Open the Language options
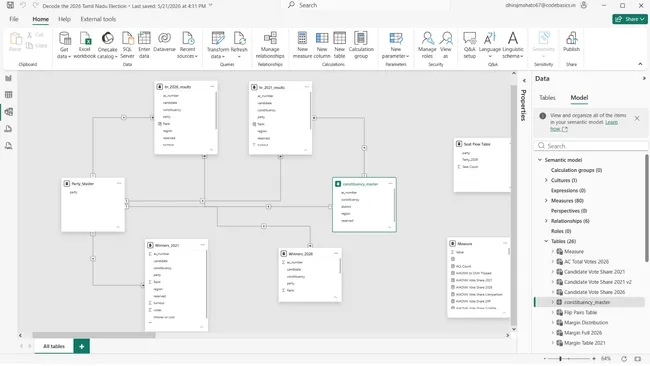650x366 pixels. [490, 45]
